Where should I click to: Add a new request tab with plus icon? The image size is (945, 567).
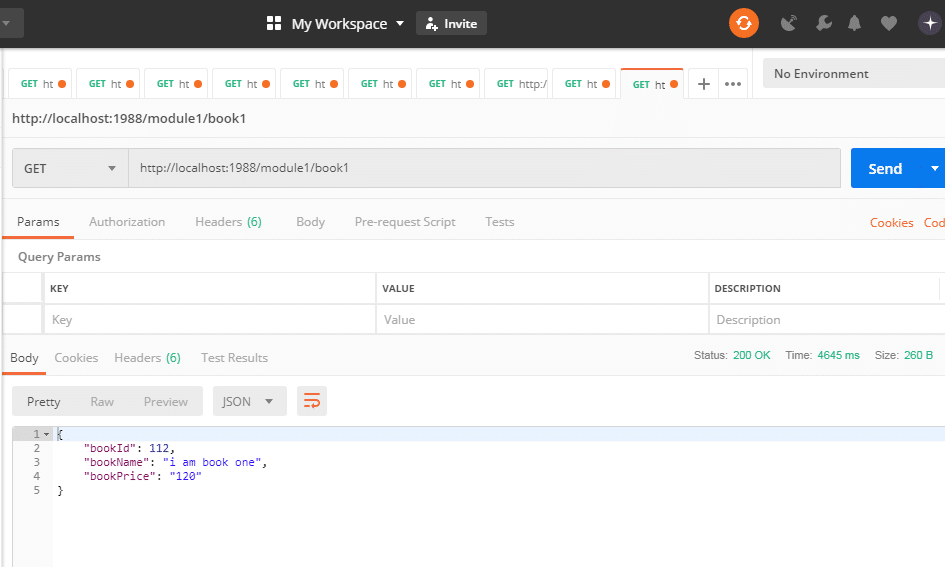pos(703,84)
